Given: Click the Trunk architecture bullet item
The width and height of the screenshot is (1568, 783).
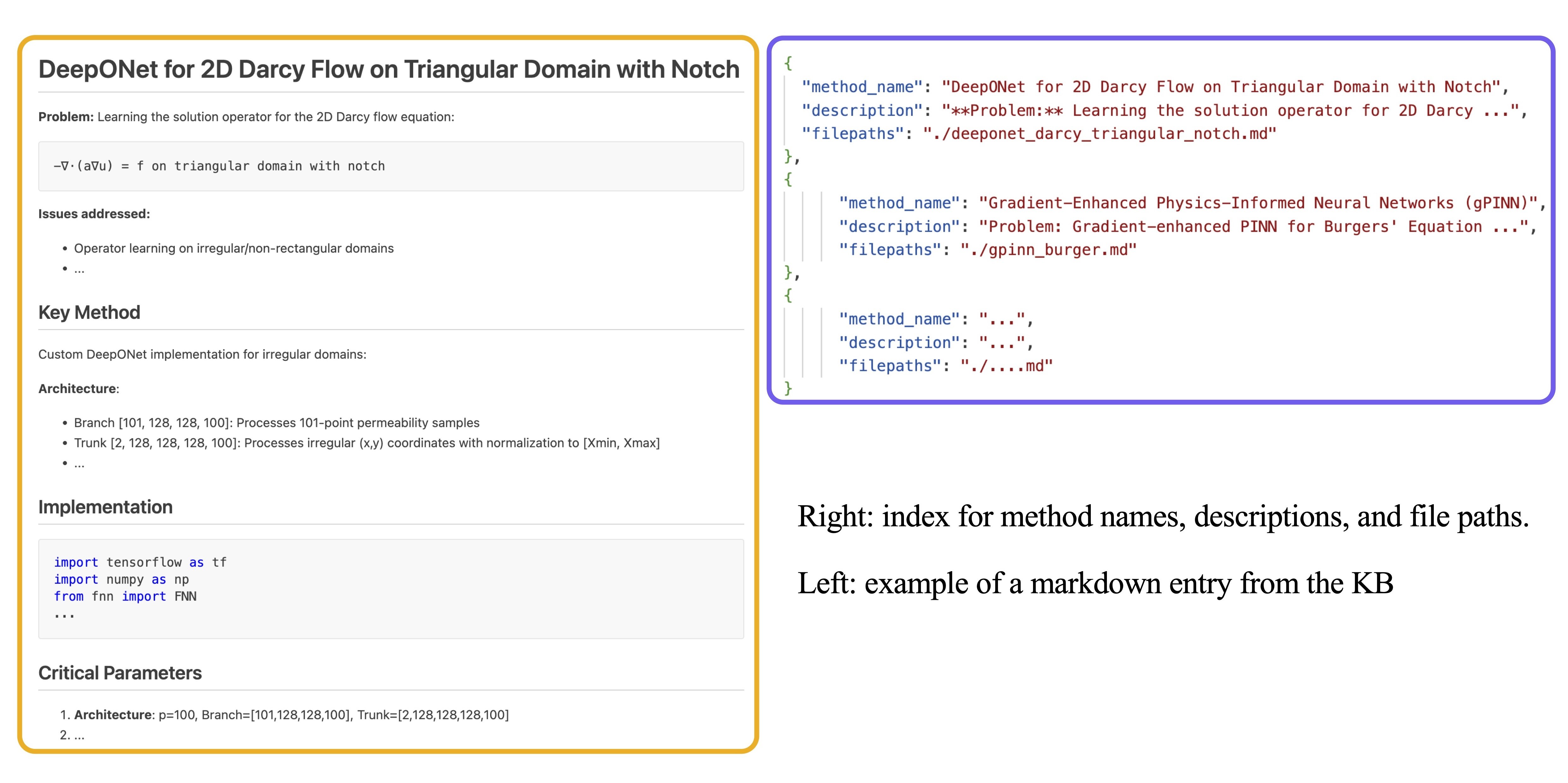Looking at the screenshot, I should click(366, 443).
